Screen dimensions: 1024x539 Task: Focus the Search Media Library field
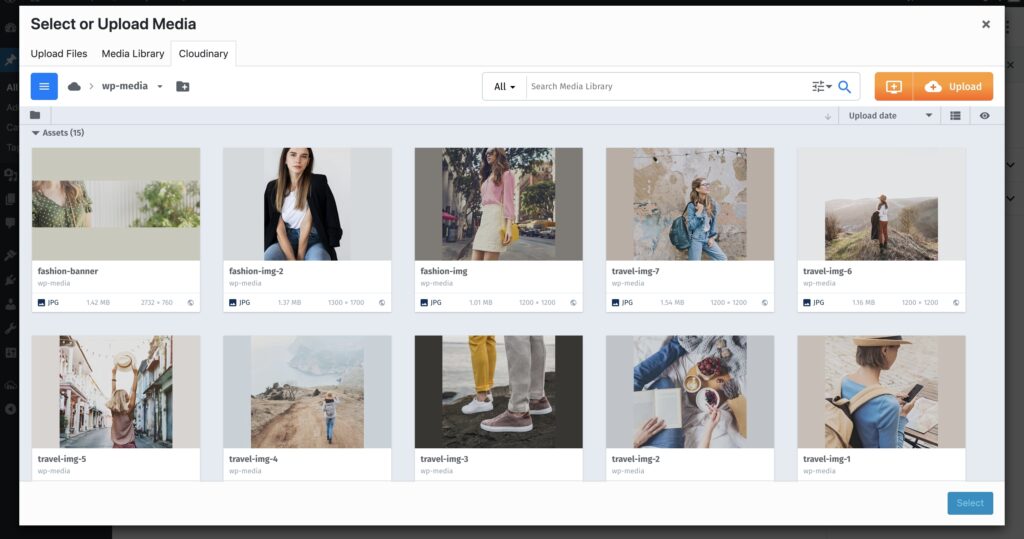tap(667, 86)
